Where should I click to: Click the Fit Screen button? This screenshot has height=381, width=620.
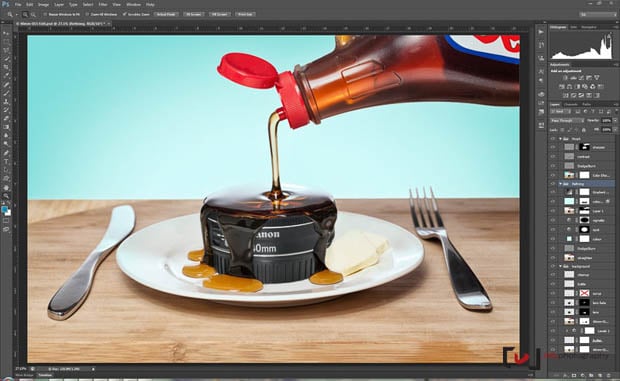(x=193, y=14)
